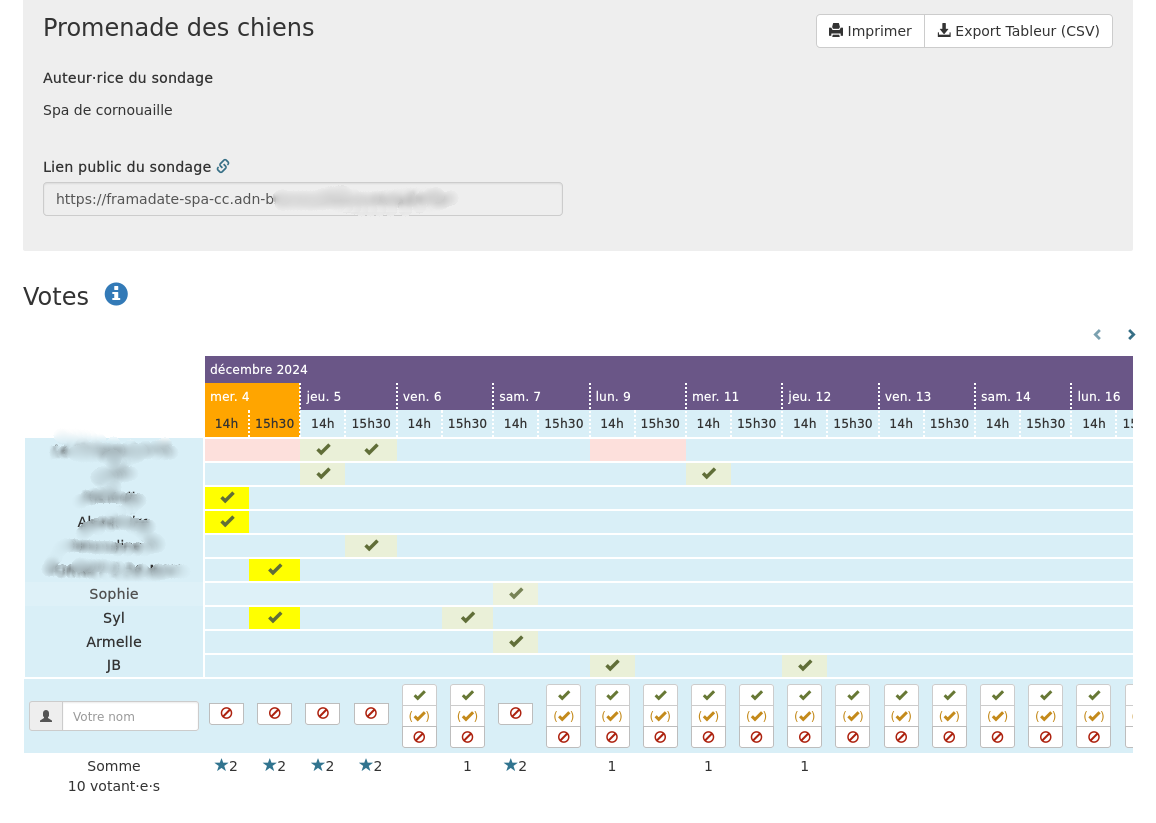Click the best-choice star under mer. 4 14h
Screen dimensions: 1156x823
[221, 766]
